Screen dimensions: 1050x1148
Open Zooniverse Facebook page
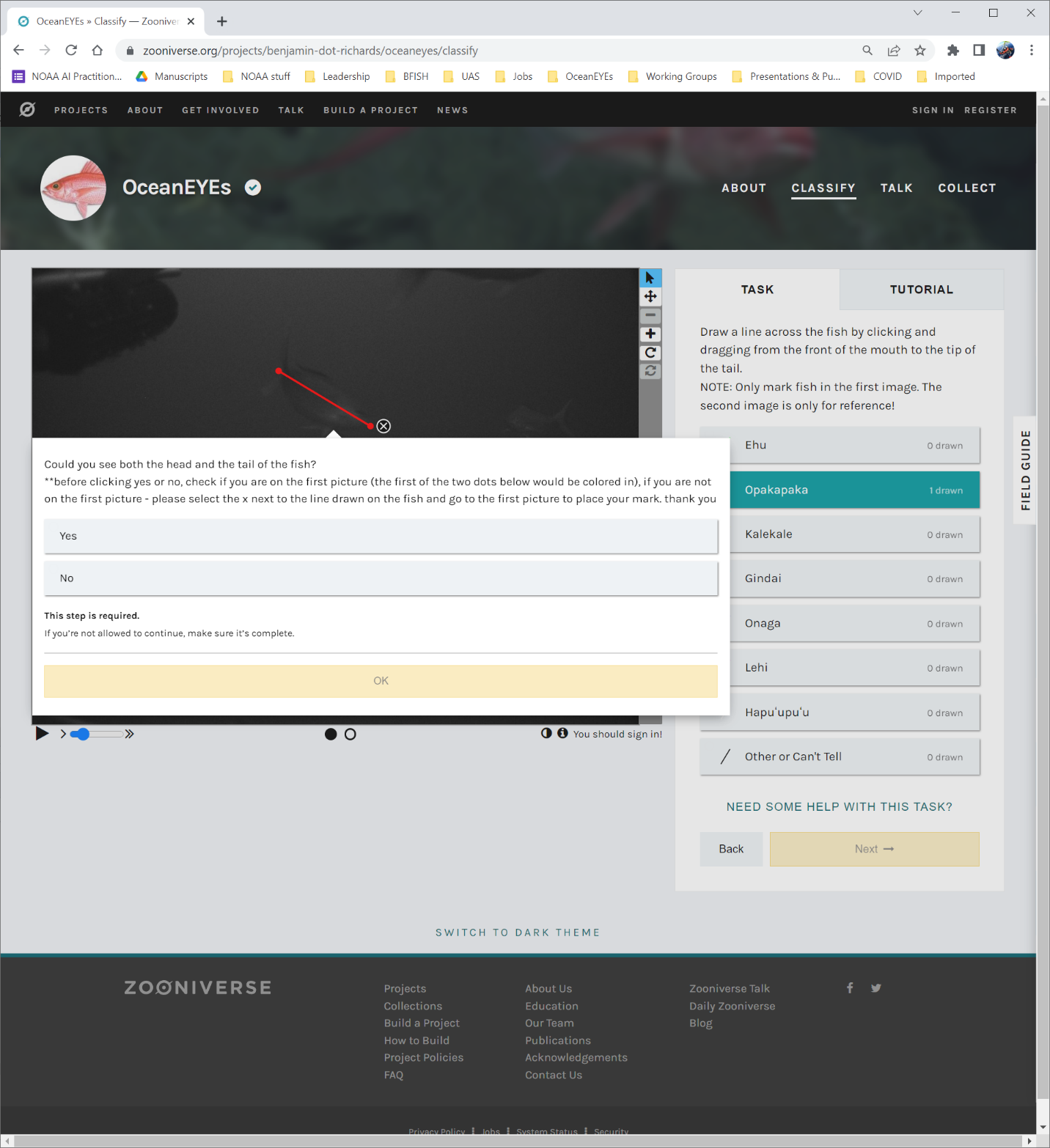(x=850, y=987)
